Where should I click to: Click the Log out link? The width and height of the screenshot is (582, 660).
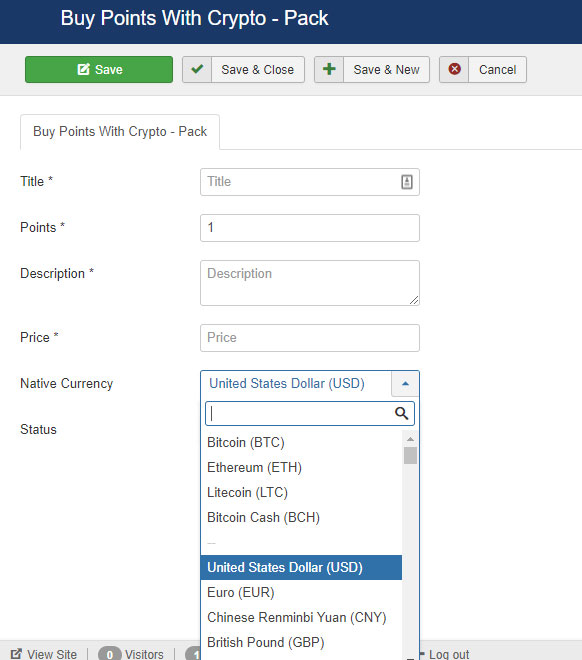446,654
